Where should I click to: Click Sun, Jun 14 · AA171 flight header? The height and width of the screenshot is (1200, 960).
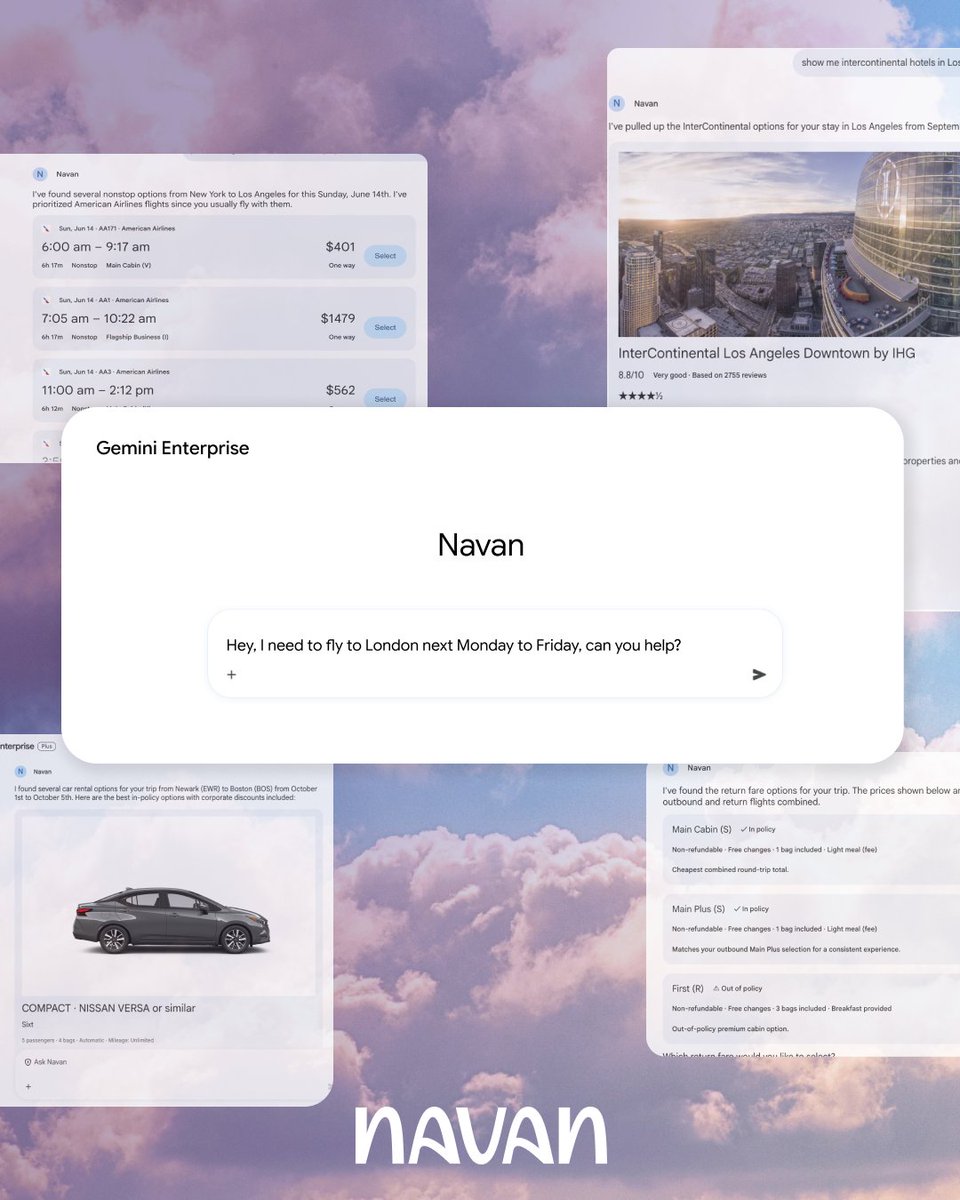[117, 229]
